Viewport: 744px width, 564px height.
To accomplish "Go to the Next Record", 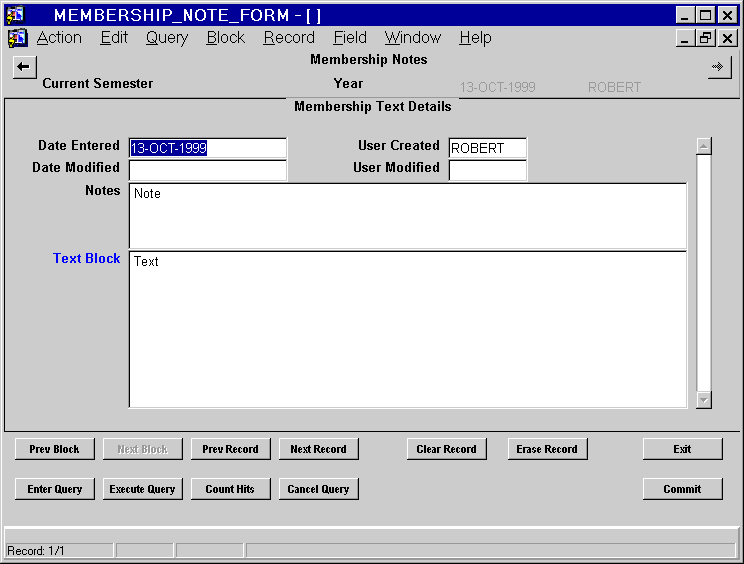I will coord(318,449).
